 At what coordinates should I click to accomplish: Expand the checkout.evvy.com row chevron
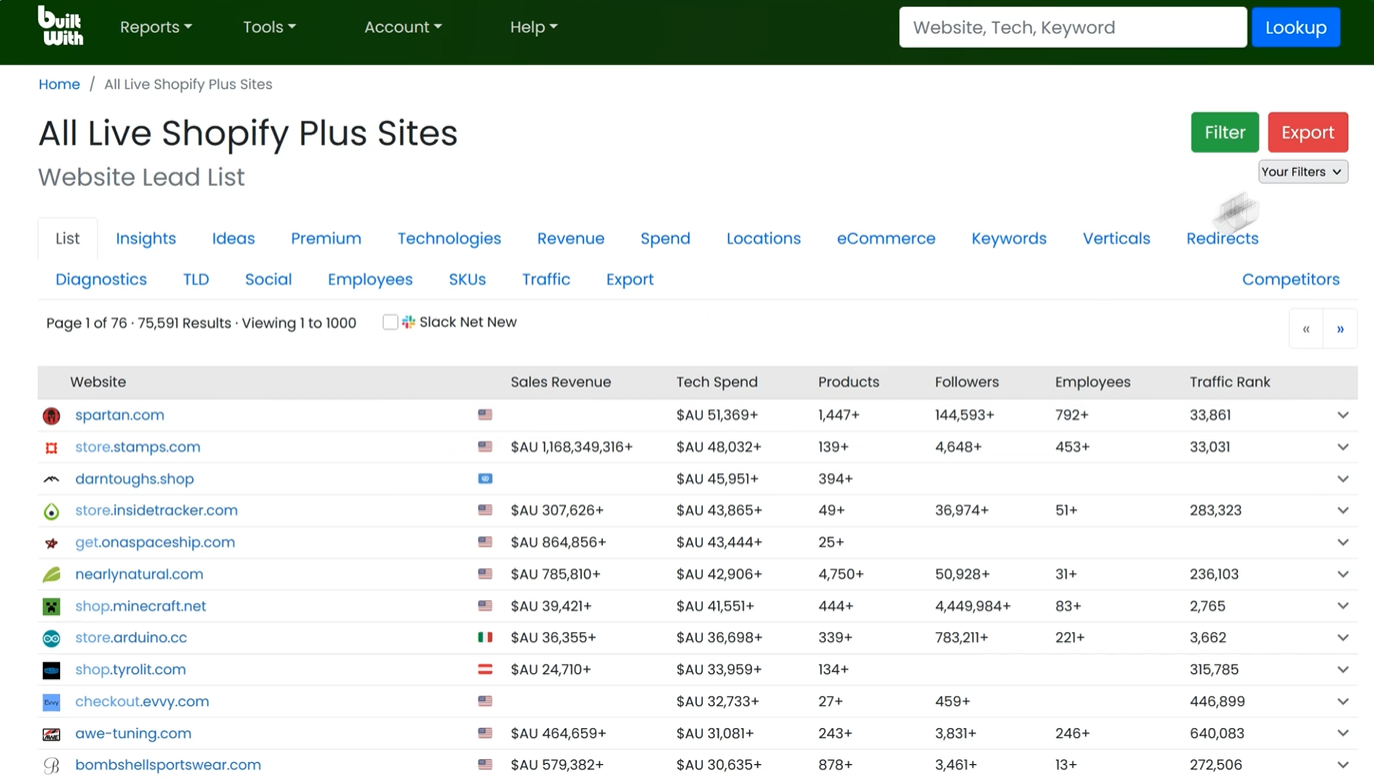1343,701
